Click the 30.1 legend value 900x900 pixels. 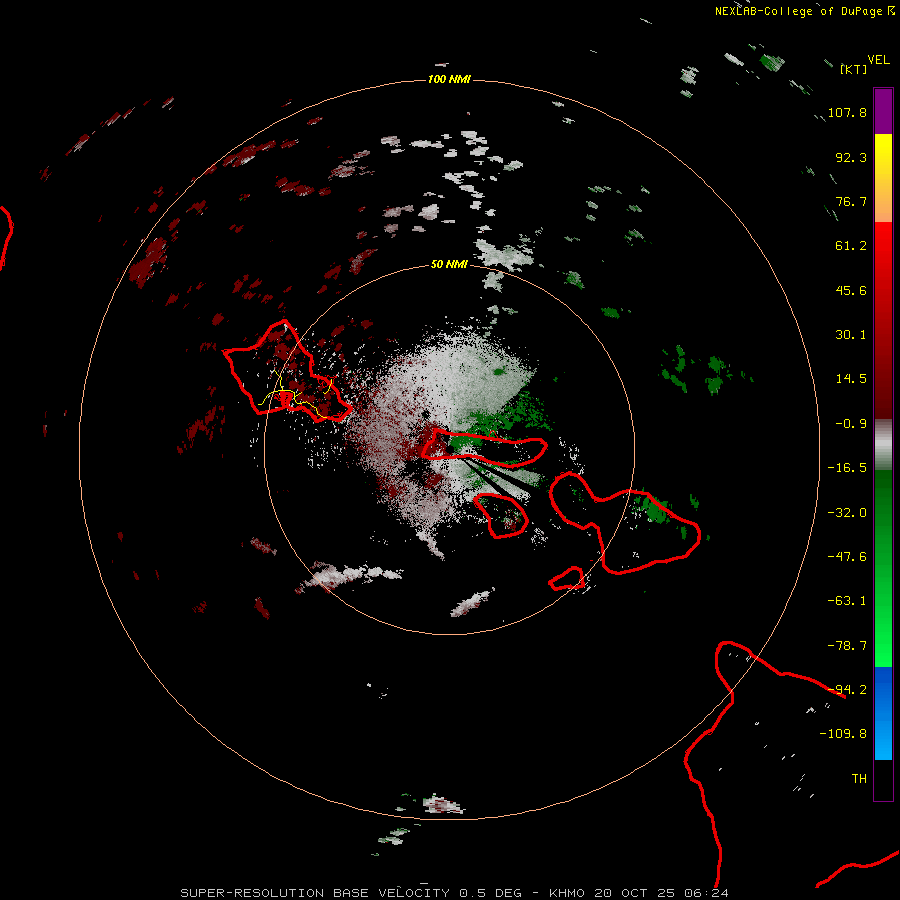(x=851, y=335)
